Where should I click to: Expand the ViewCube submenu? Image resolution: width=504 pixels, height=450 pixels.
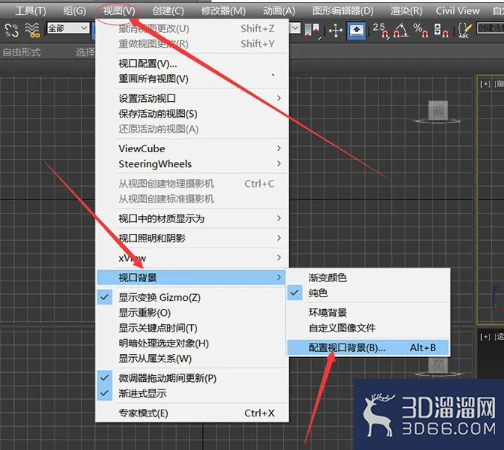[192, 148]
